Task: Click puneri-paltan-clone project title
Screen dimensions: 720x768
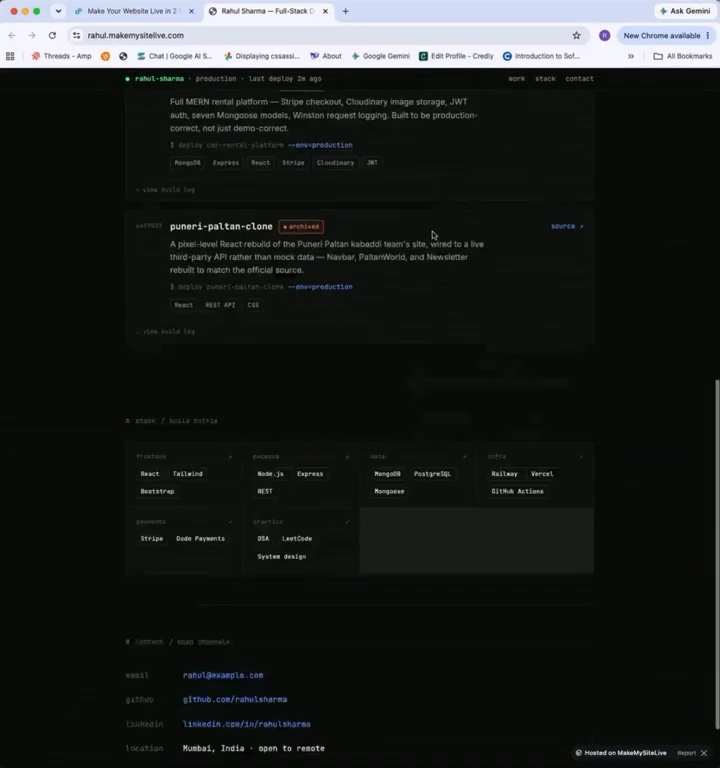Action: click(x=221, y=226)
